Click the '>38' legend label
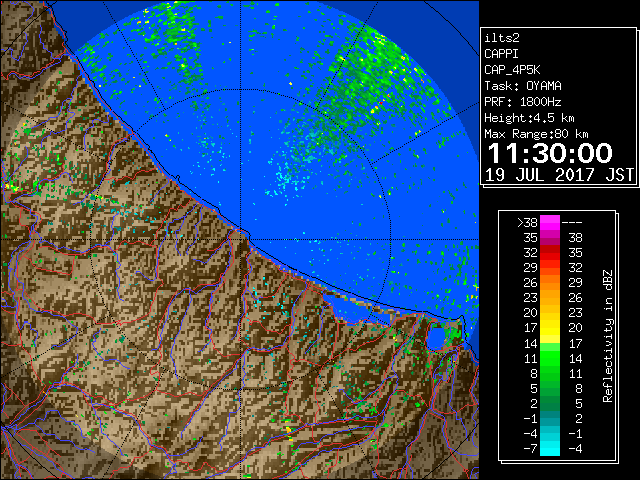The width and height of the screenshot is (640, 480). [527, 223]
